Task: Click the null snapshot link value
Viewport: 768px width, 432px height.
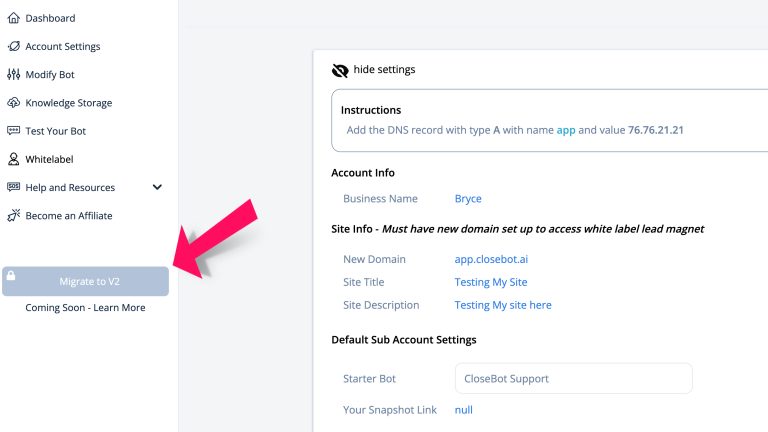Action: point(463,410)
